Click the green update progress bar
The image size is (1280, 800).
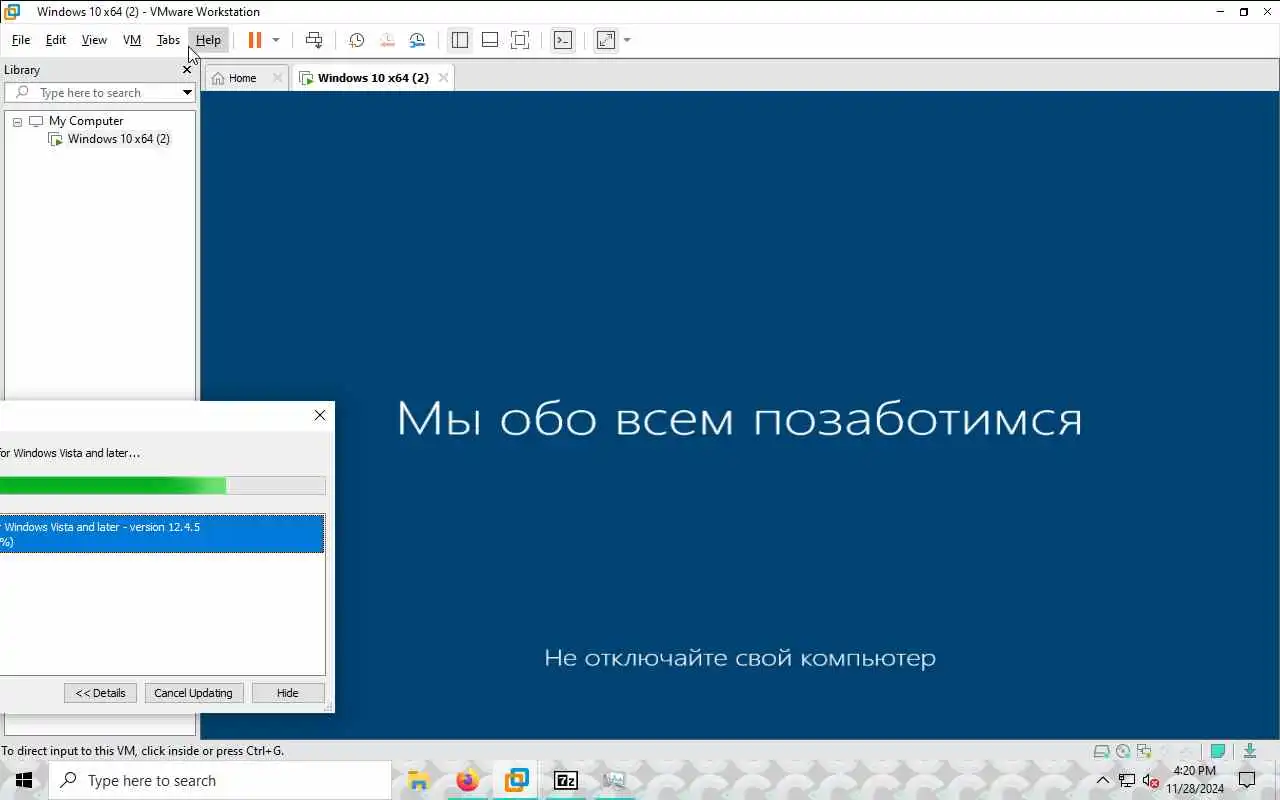(x=162, y=486)
